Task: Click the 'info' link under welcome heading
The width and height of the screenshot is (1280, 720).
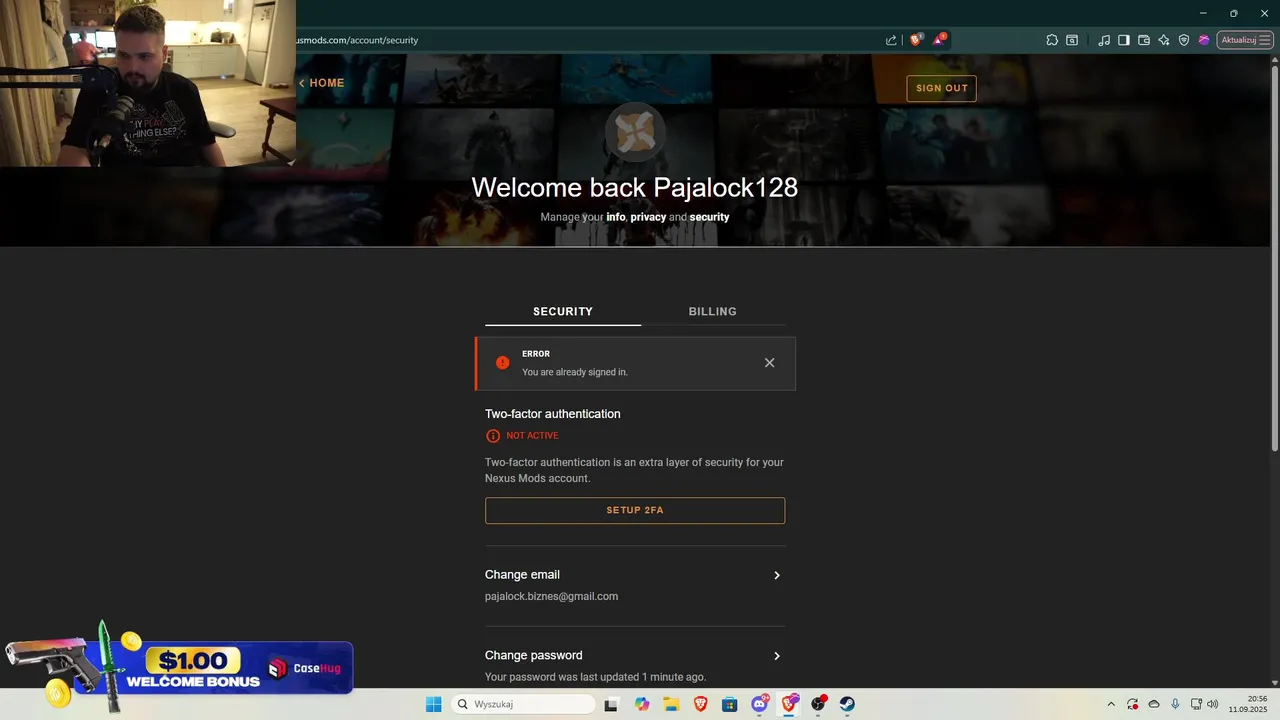Action: click(x=616, y=217)
